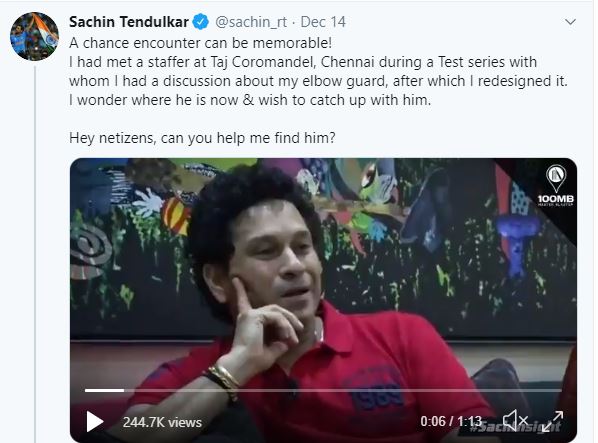Click the video frame showing the red polo shirt
This screenshot has height=443, width=598.
tap(323, 300)
